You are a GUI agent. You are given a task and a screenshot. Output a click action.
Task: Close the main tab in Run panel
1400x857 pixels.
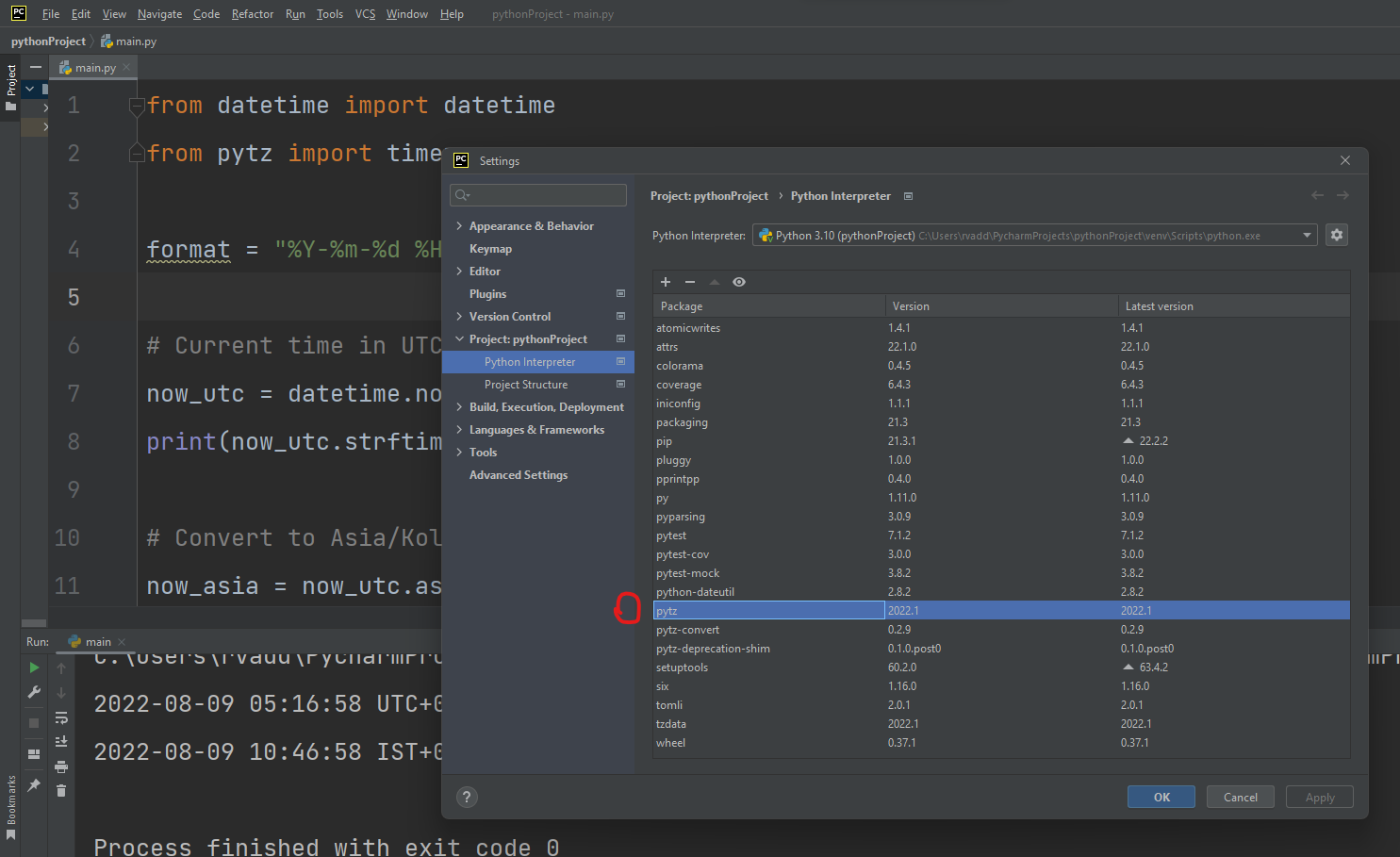click(x=122, y=642)
